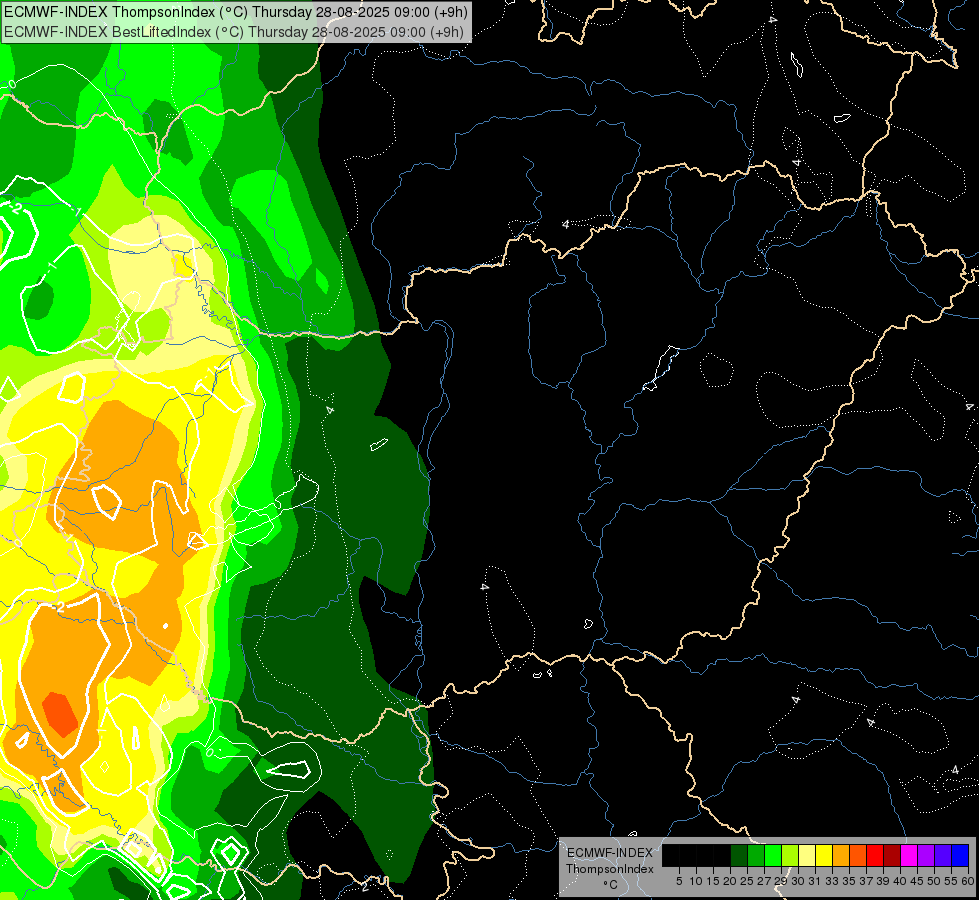Click the °C unit label in legend

tap(611, 885)
